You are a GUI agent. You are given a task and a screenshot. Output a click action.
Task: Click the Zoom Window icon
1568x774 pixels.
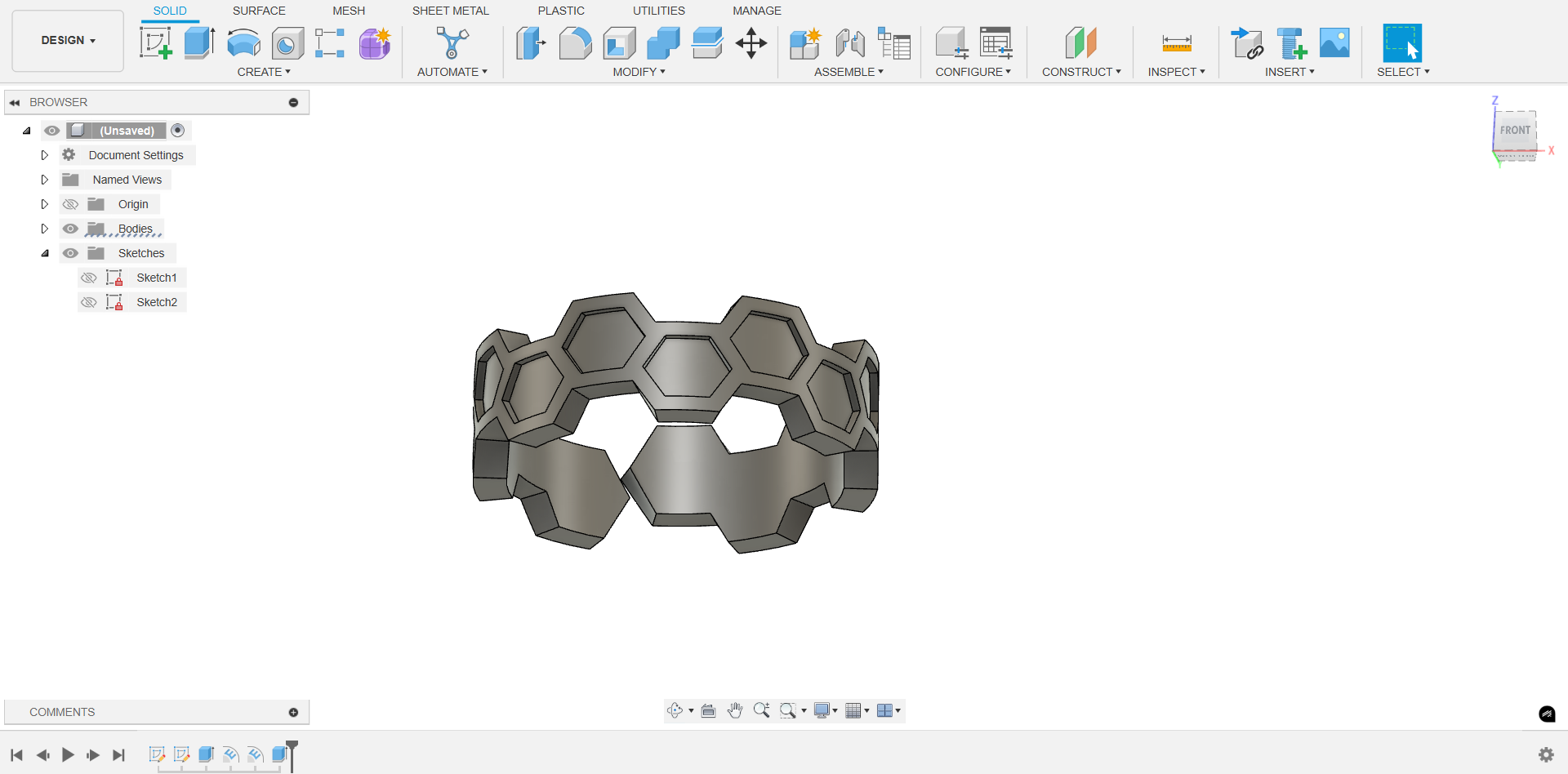tap(788, 710)
